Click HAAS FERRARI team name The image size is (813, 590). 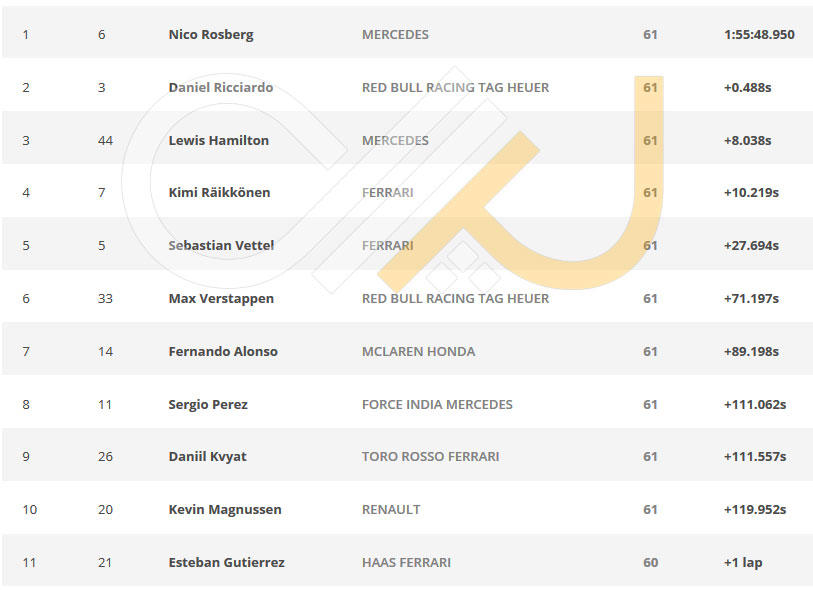406,563
